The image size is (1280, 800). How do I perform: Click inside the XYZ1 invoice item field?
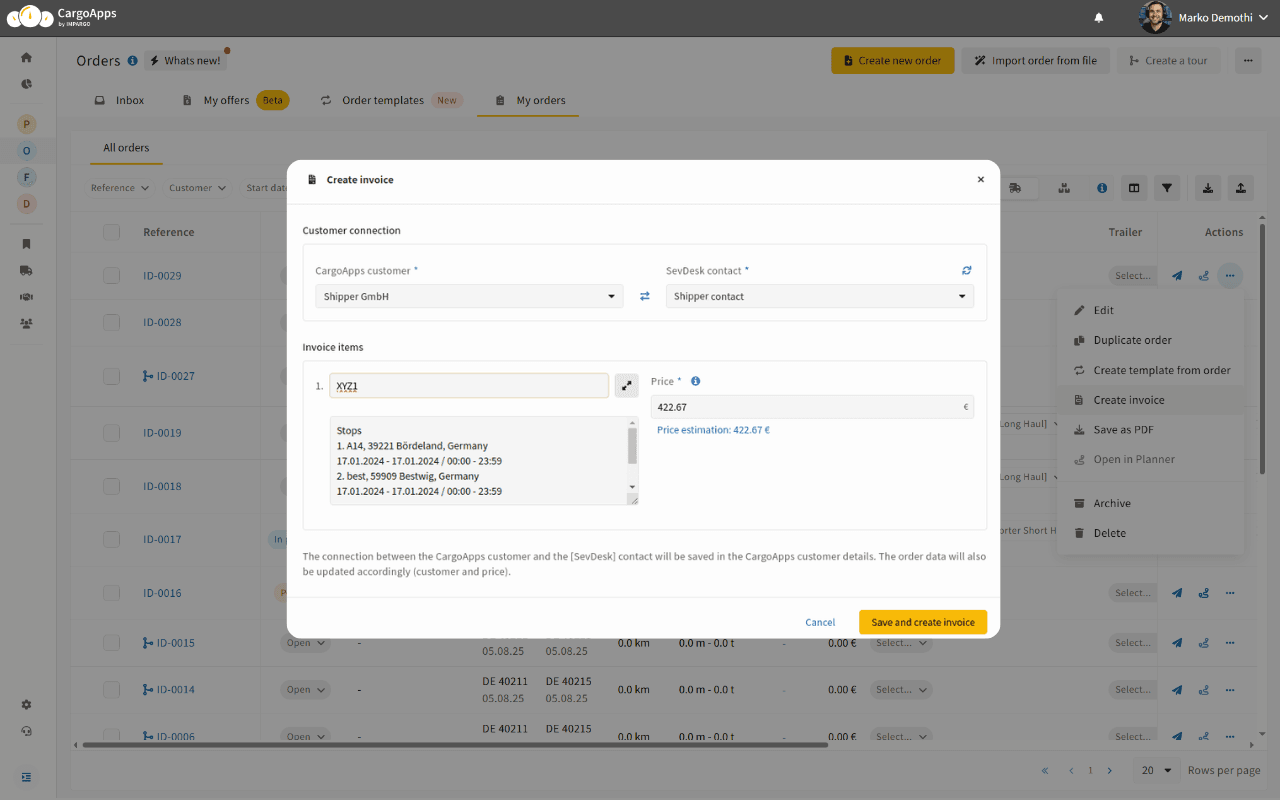click(x=469, y=385)
